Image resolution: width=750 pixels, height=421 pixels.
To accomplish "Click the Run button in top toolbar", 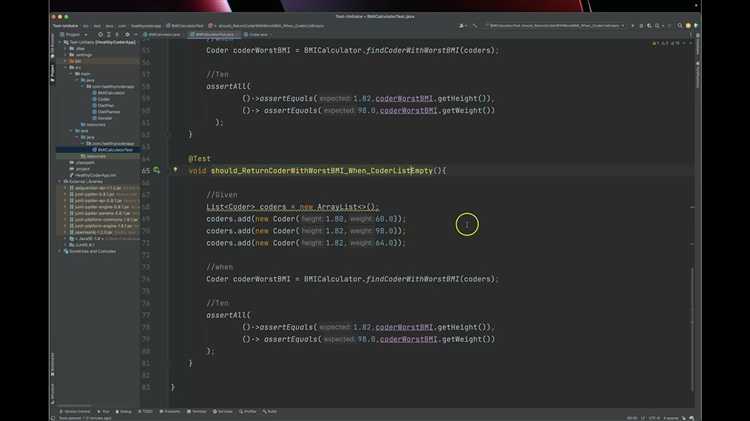I will [x=633, y=25].
